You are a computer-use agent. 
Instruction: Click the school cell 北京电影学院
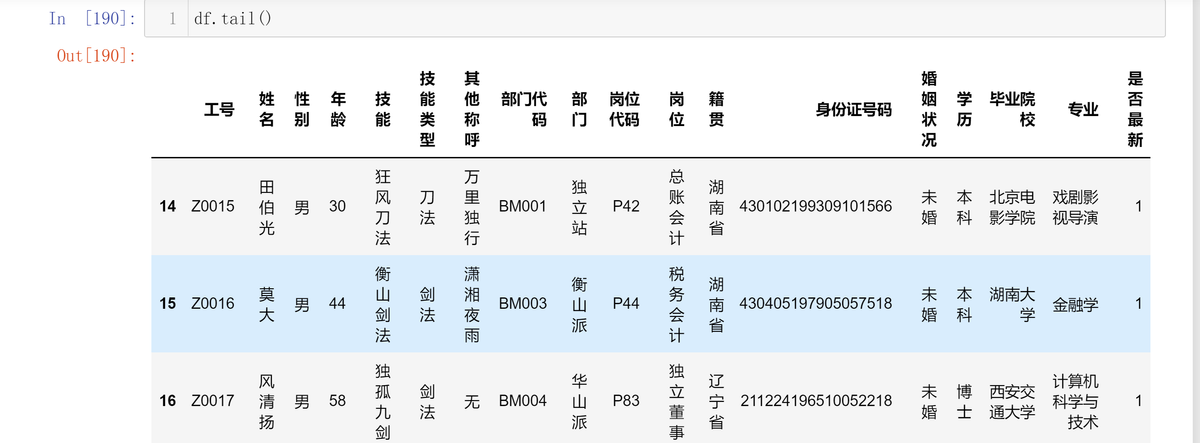coord(1013,207)
